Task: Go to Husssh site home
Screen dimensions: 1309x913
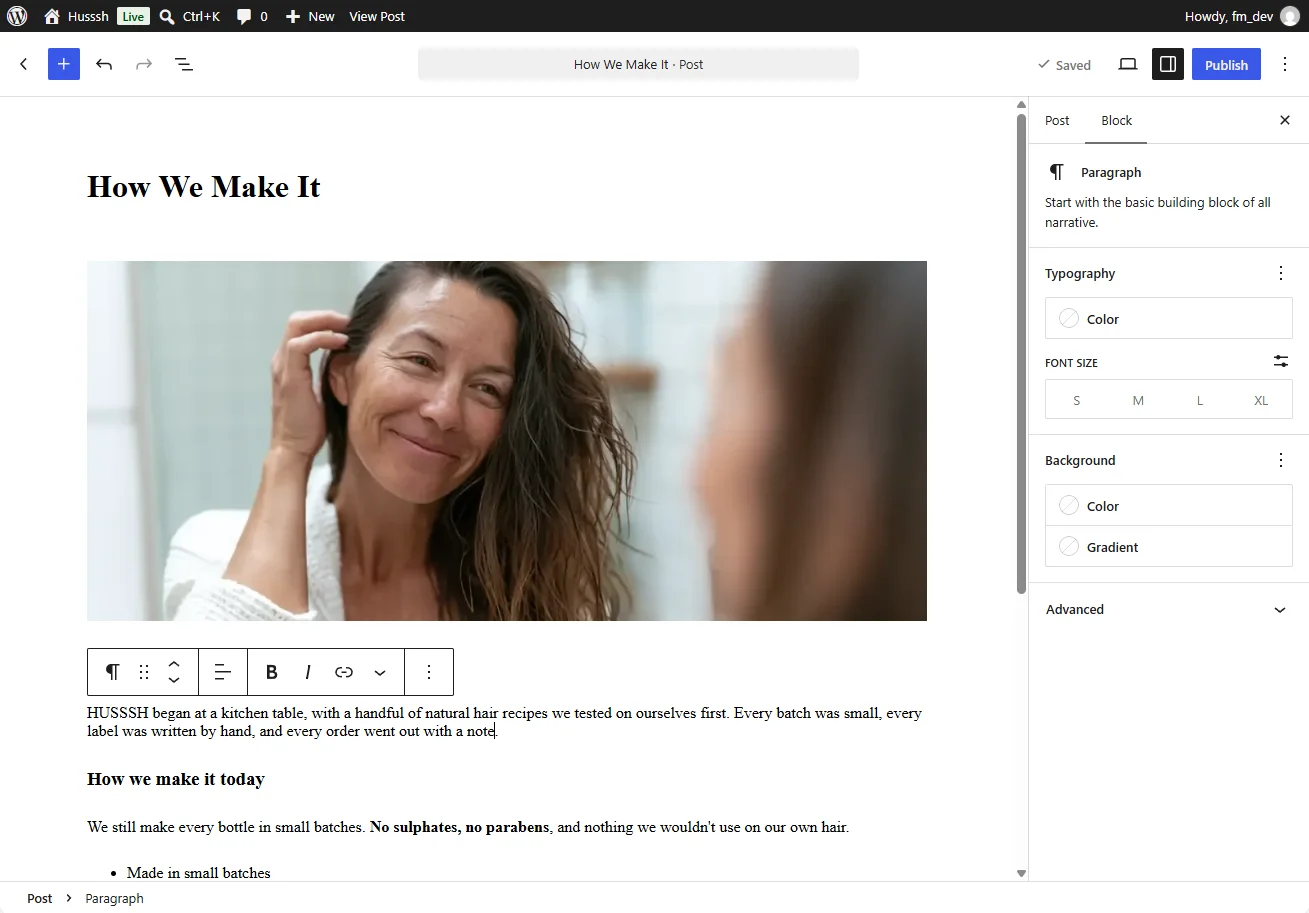Action: [76, 16]
